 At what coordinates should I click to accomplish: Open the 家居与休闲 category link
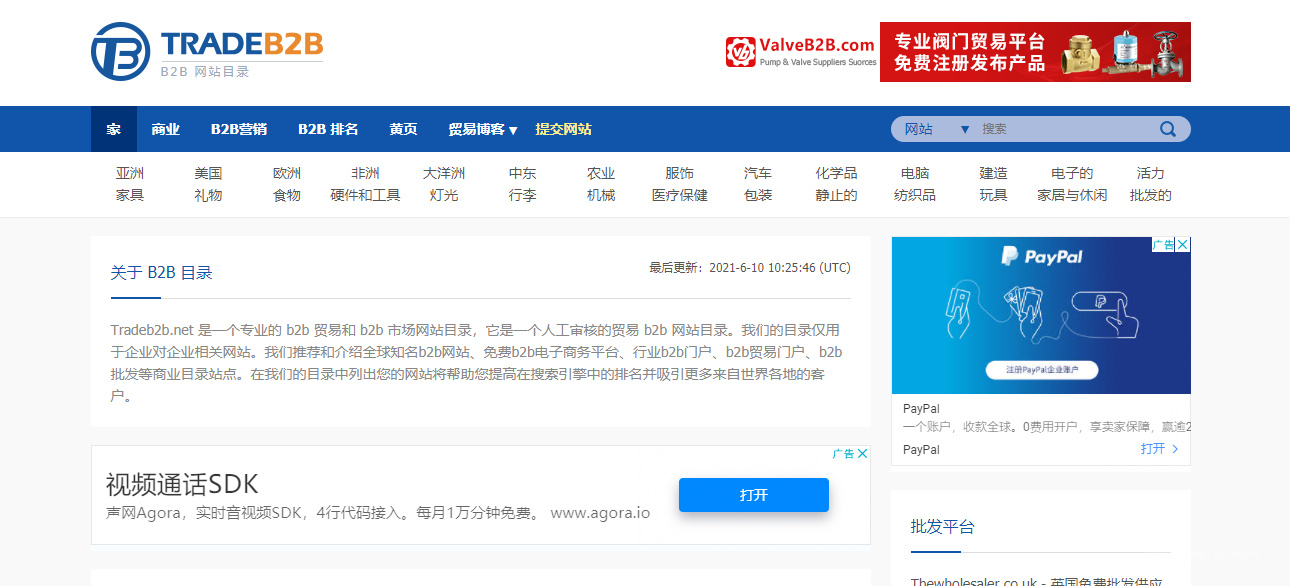(x=1072, y=195)
